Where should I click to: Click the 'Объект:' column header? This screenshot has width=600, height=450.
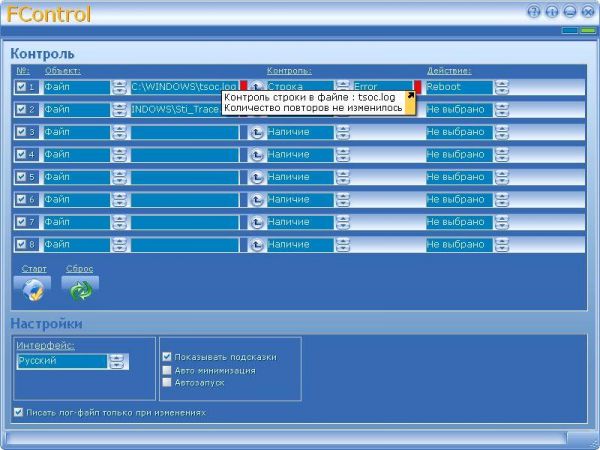point(62,71)
